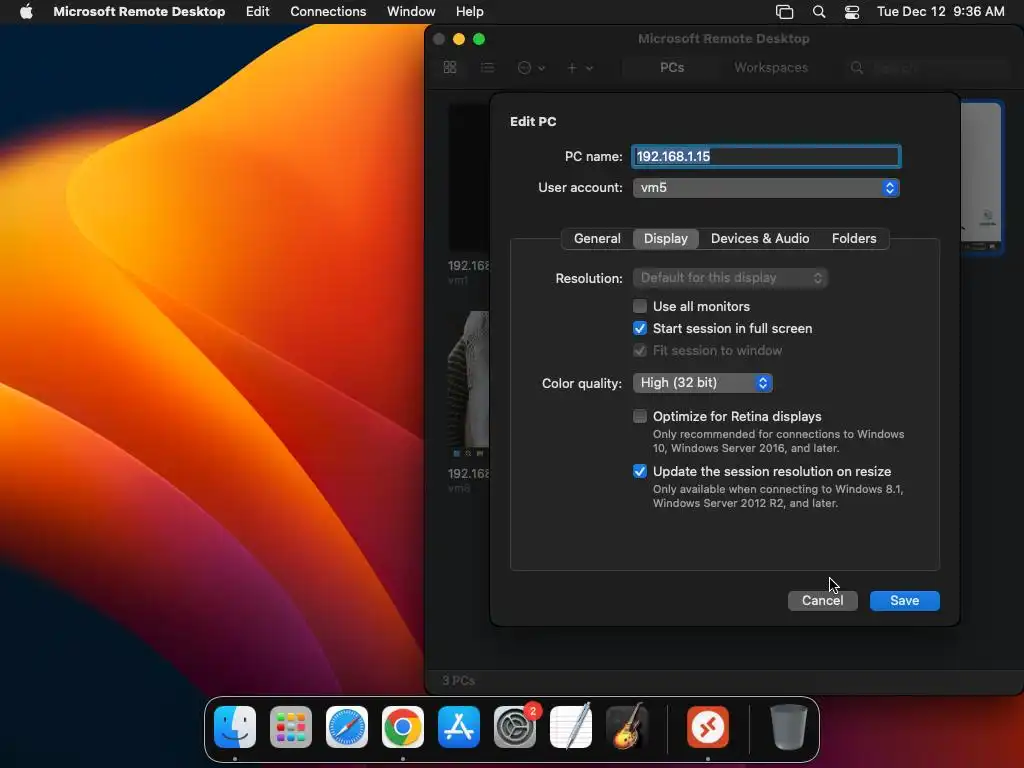Open App Store from the Dock
This screenshot has width=1024, height=768.
pos(459,726)
